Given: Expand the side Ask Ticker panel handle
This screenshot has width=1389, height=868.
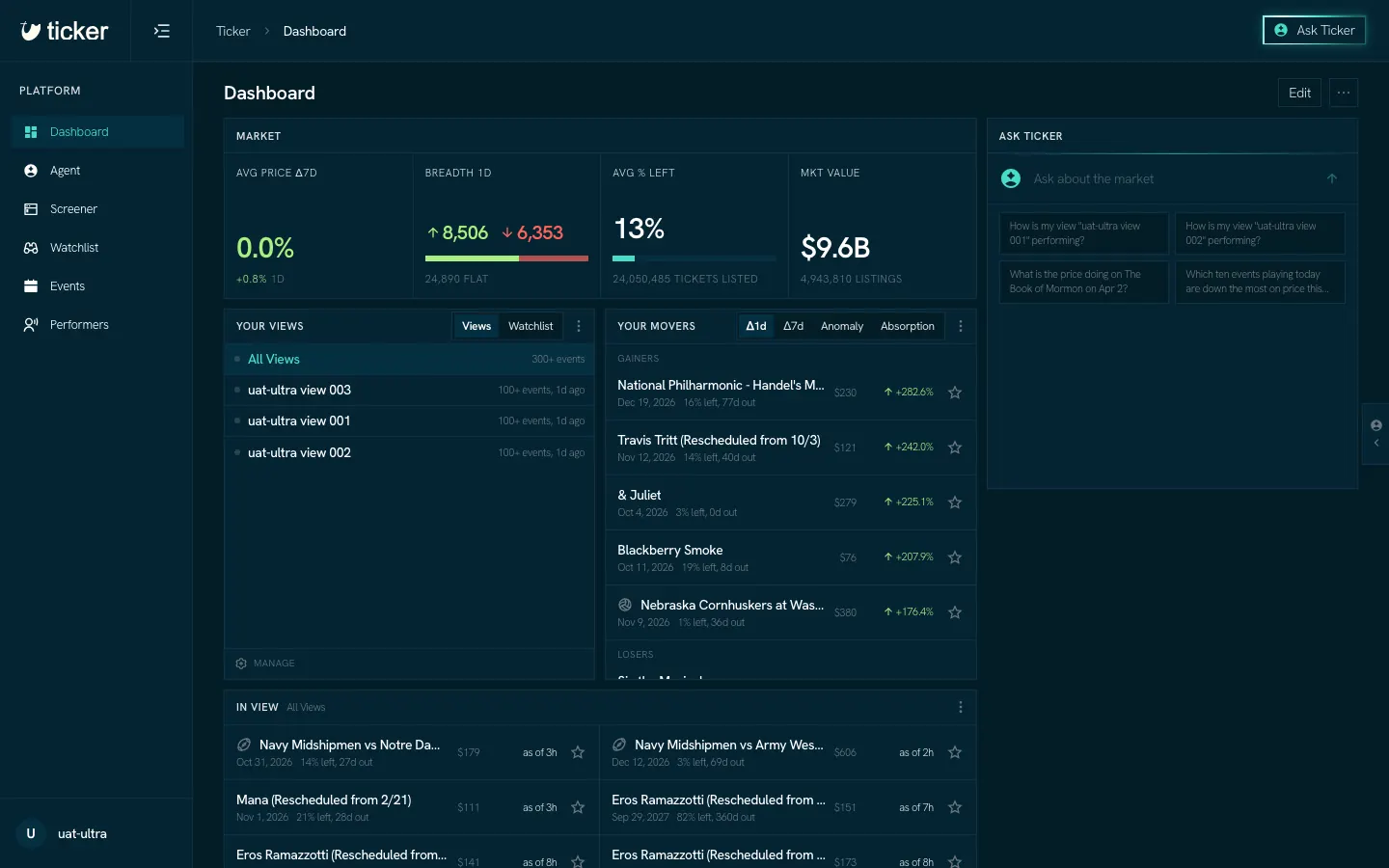Looking at the screenshot, I should click(1375, 434).
